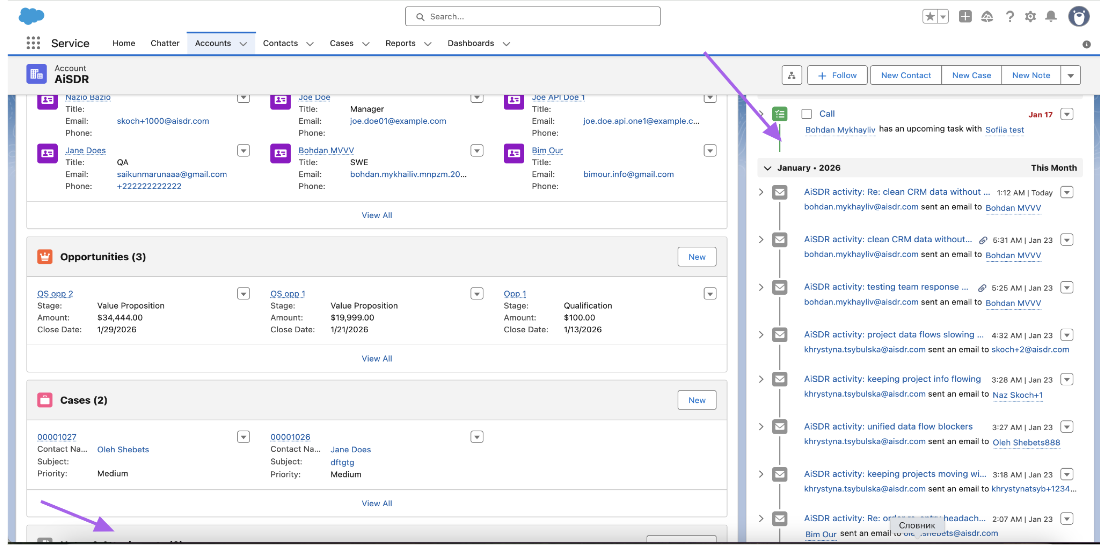Open AiSDR activity: keeping project info flowing
Image resolution: width=1100 pixels, height=546 pixels.
(x=892, y=379)
